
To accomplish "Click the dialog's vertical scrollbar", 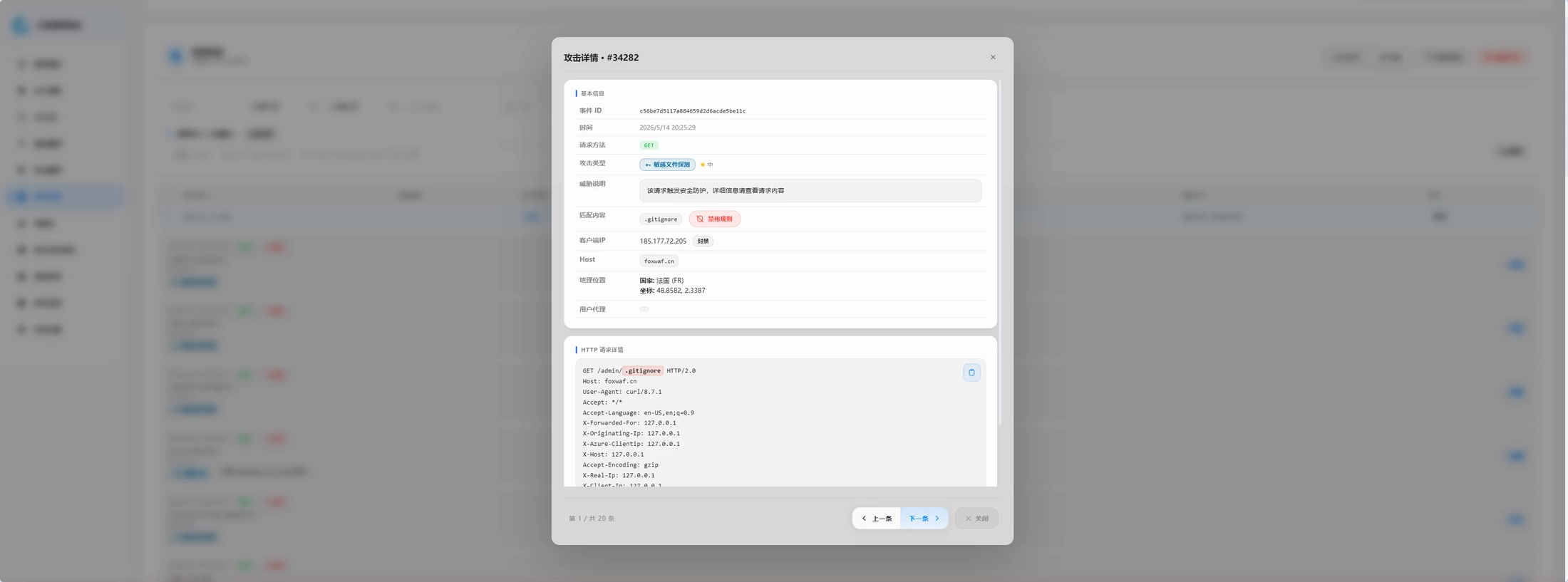I will coord(1000,253).
